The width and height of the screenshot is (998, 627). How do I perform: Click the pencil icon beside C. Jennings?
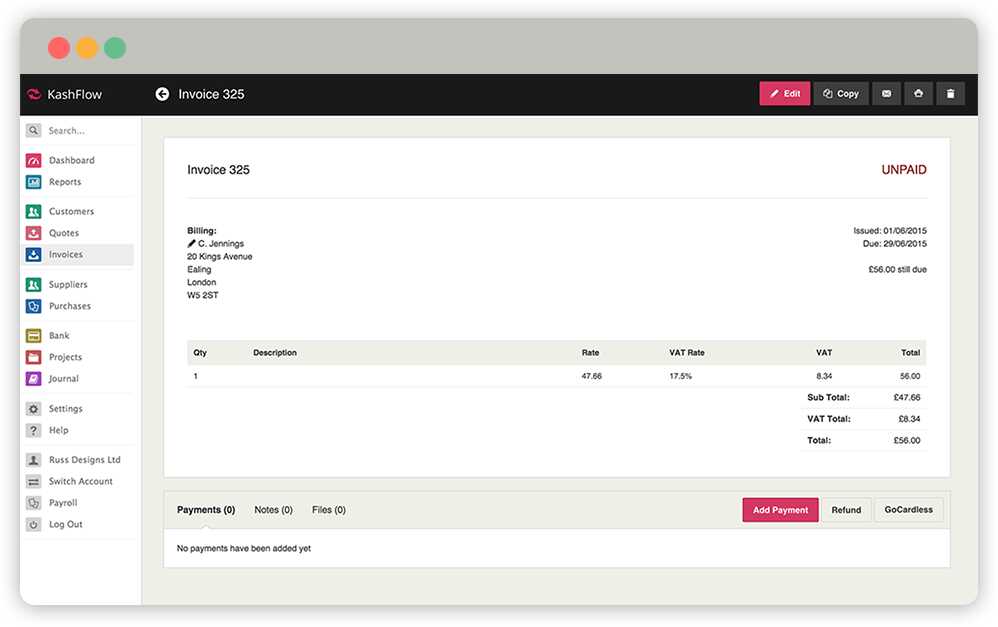point(191,244)
